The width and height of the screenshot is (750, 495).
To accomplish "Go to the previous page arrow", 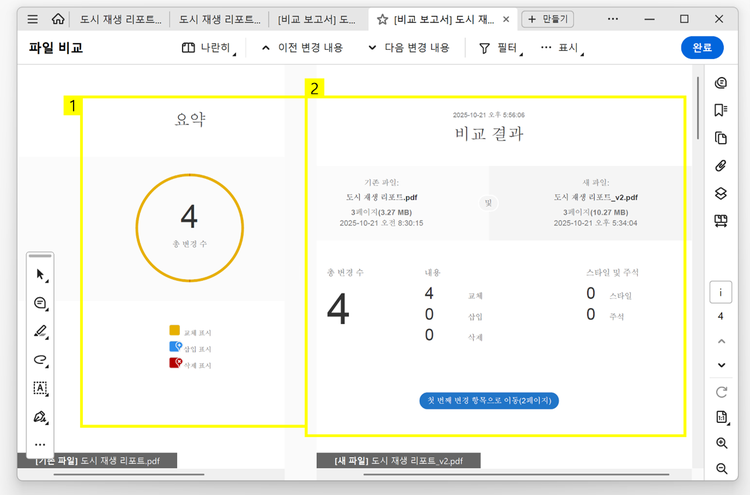I will pos(721,341).
